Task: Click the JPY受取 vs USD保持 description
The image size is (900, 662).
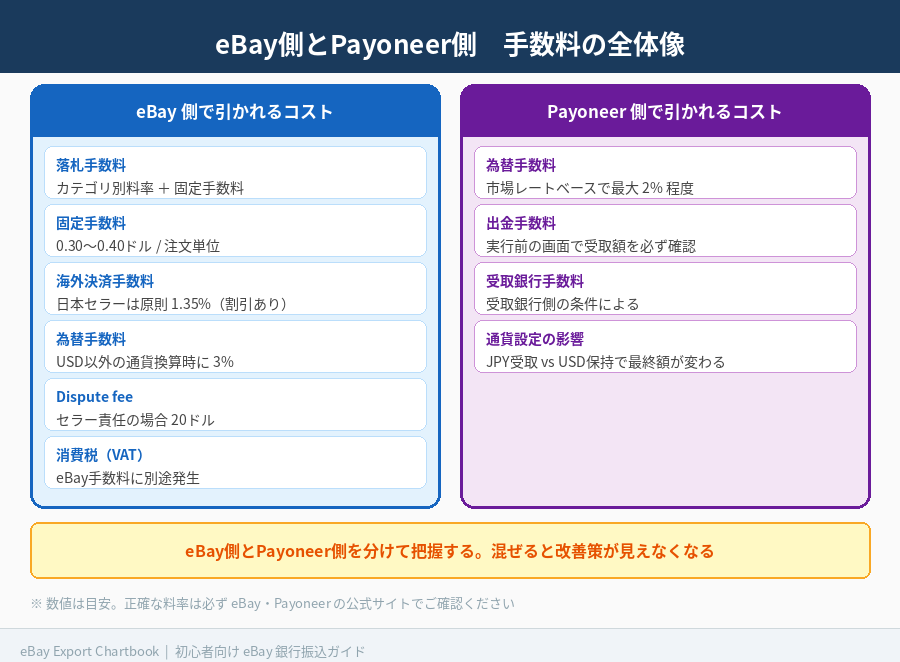Action: (x=605, y=361)
